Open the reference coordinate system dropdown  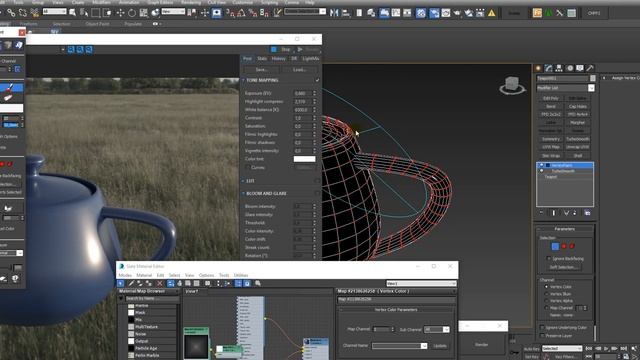tap(173, 12)
